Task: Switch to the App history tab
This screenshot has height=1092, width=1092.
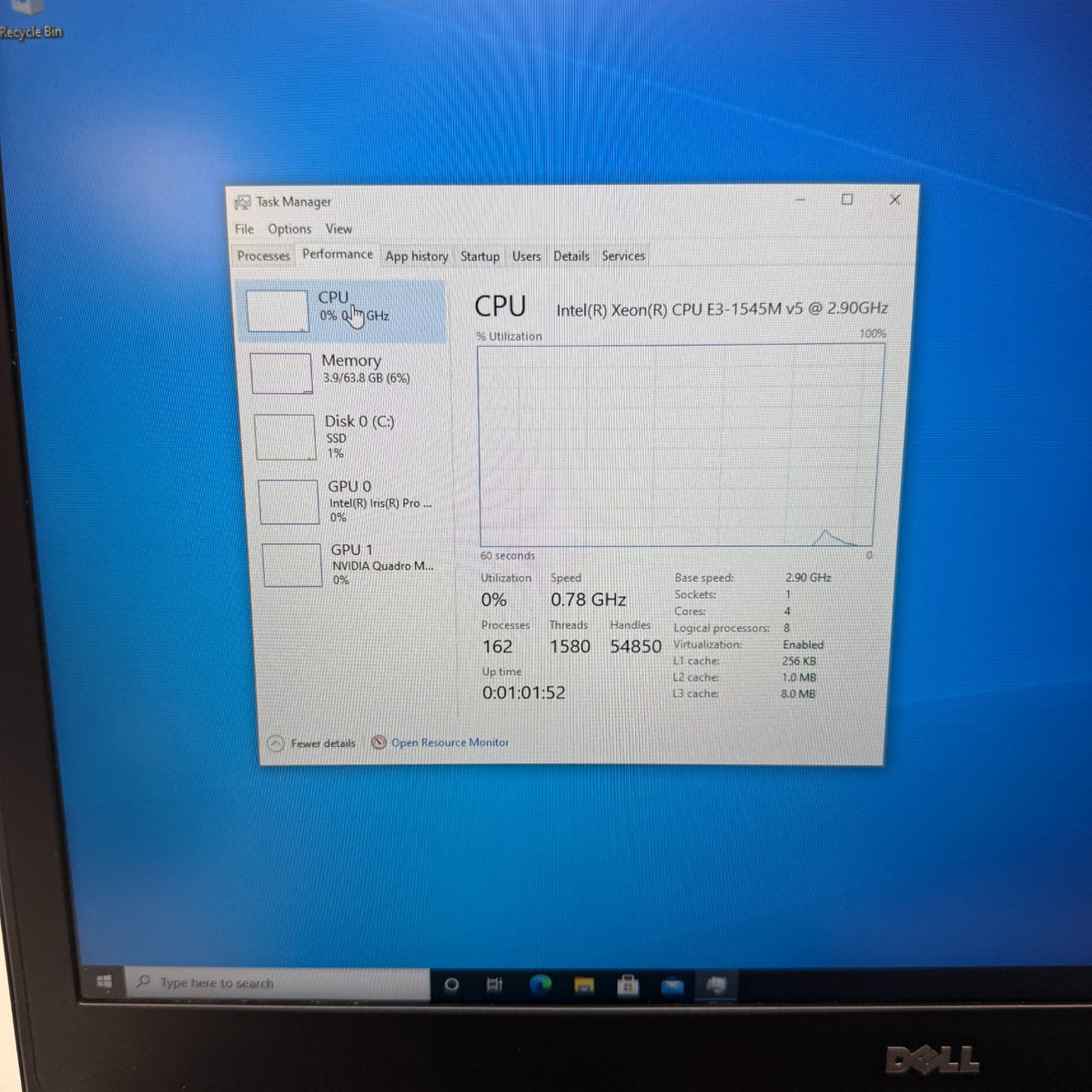Action: (x=417, y=257)
